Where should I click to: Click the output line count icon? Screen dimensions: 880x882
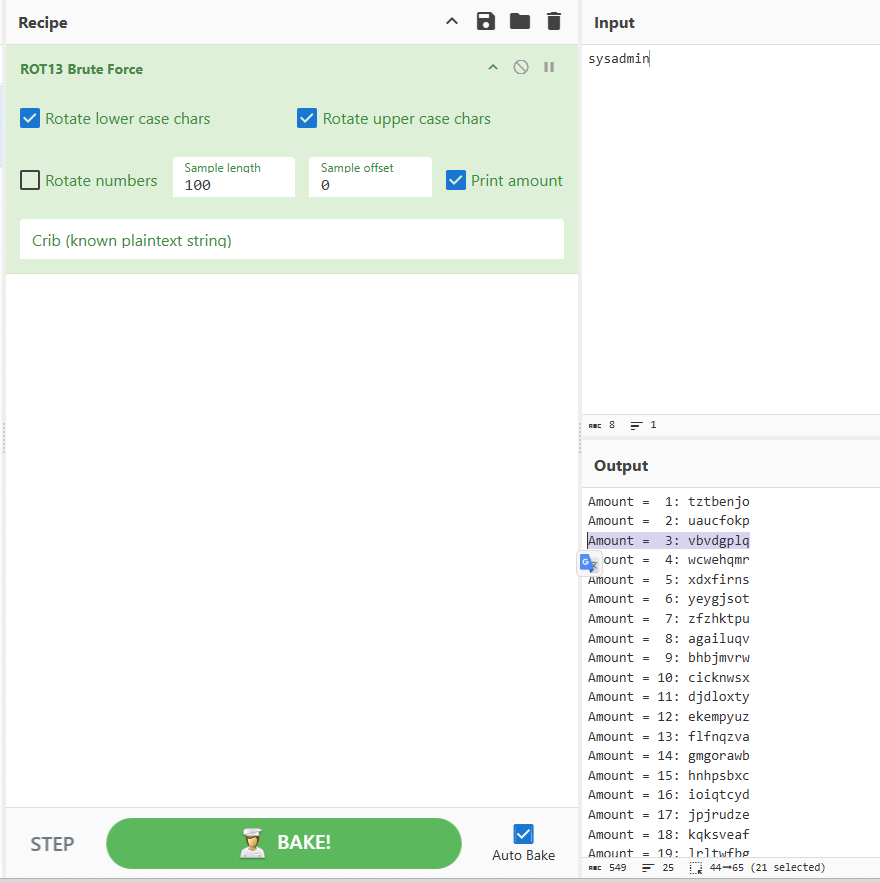click(648, 867)
